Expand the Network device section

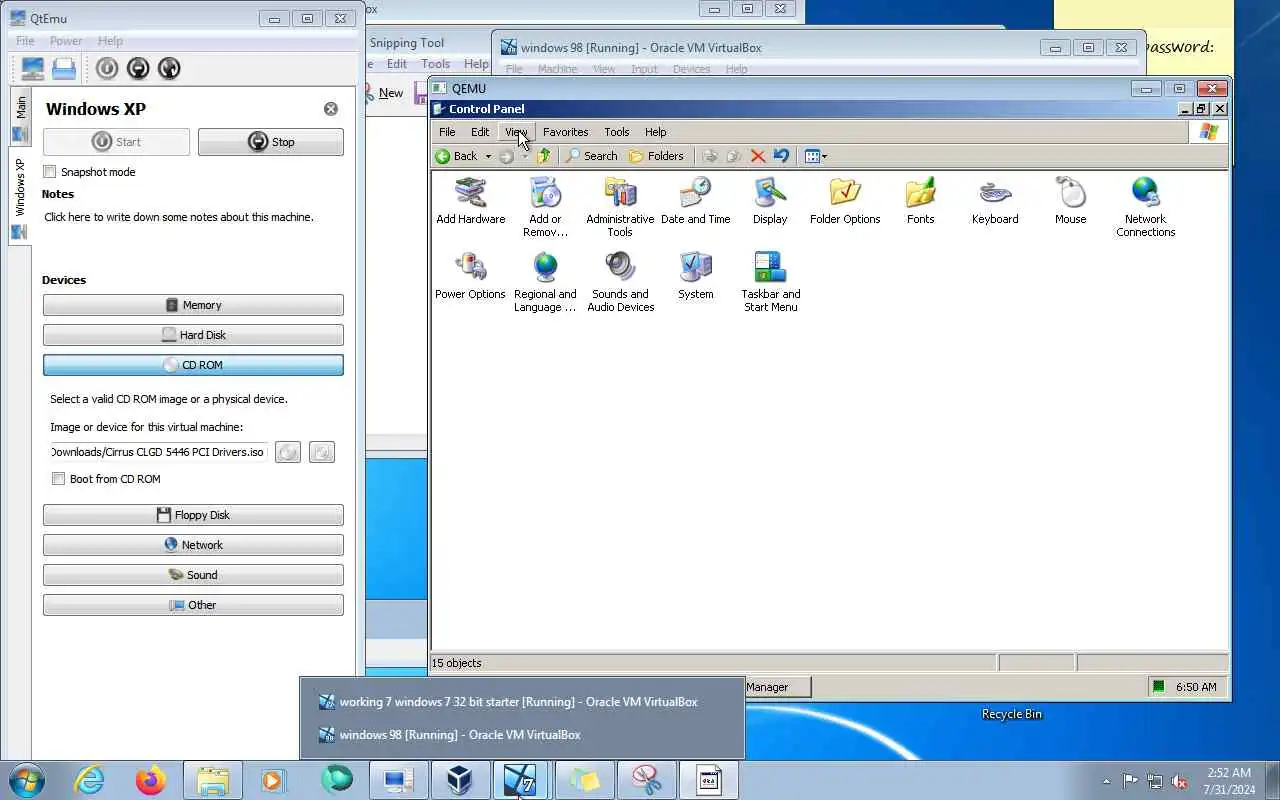[193, 545]
